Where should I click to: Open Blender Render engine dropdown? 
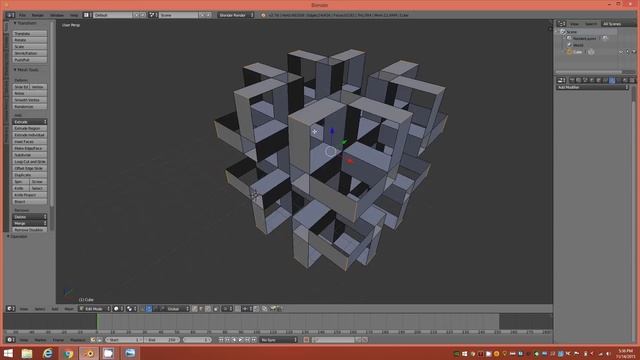pos(236,15)
